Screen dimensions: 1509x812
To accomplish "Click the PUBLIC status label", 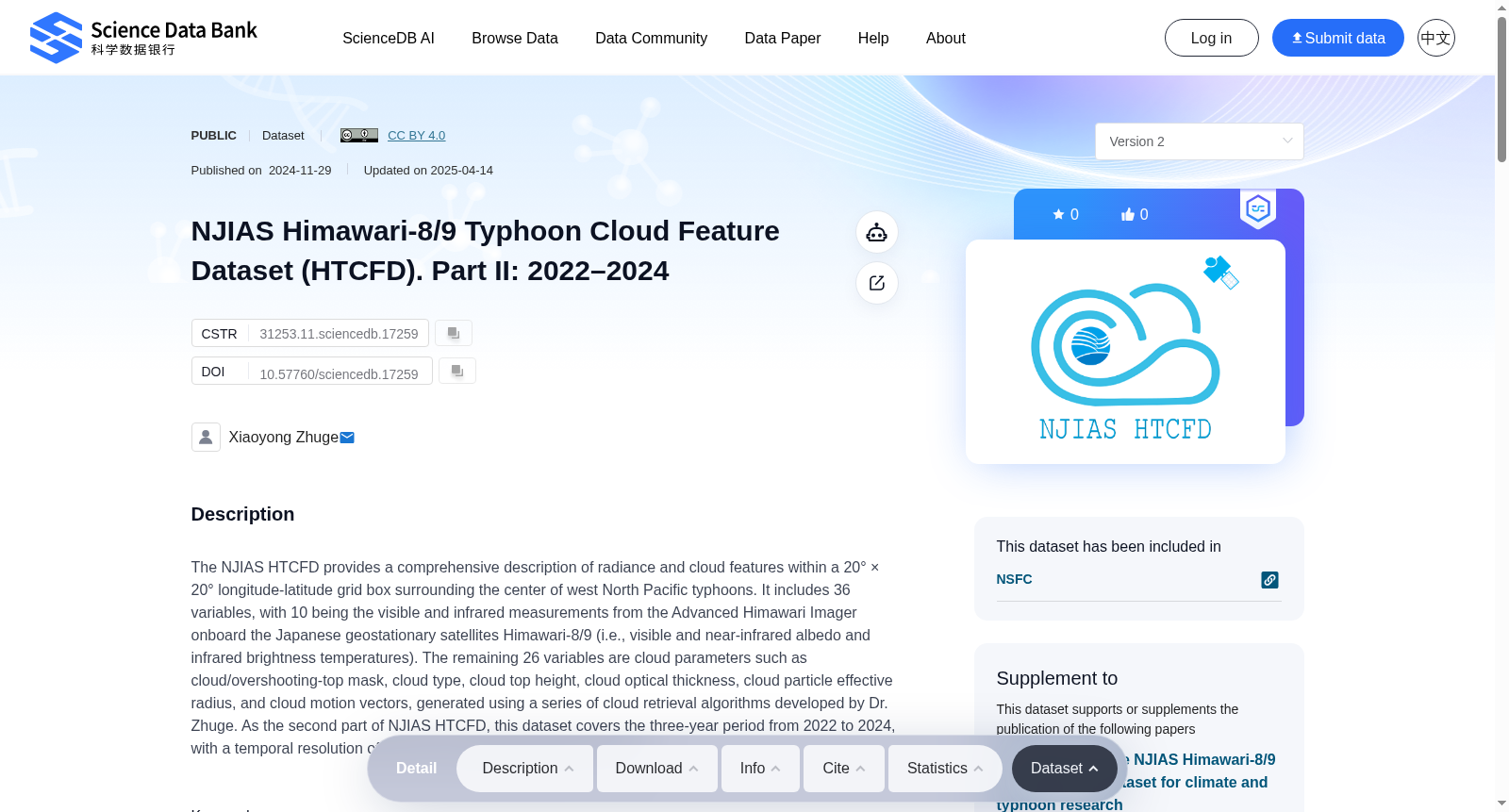I will (x=214, y=135).
